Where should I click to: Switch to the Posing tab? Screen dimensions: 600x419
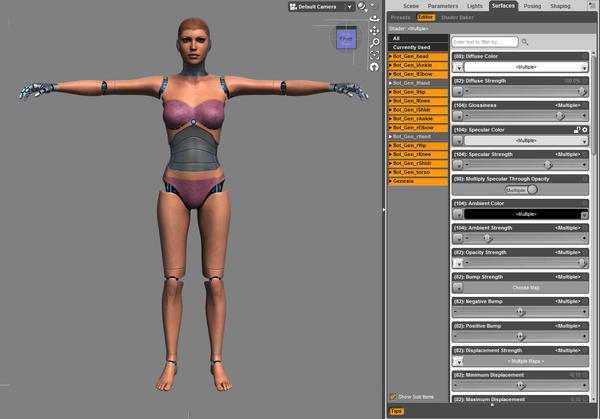532,6
